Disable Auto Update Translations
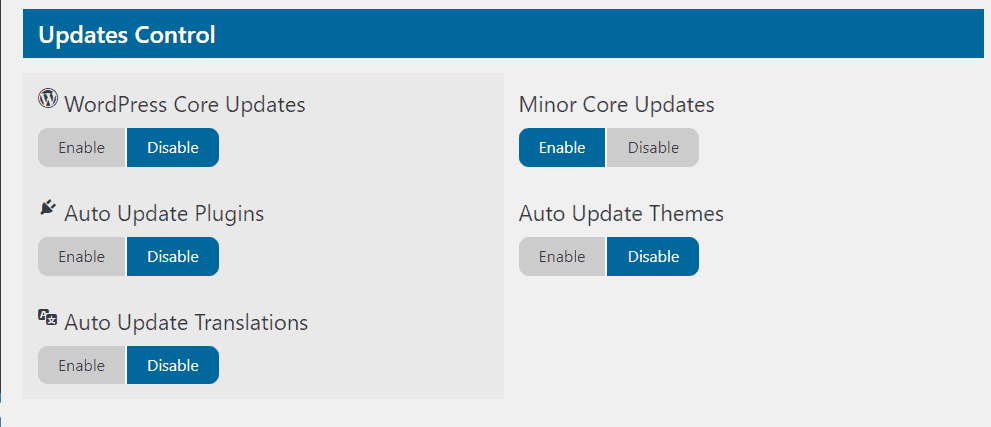Image resolution: width=991 pixels, height=427 pixels. click(173, 366)
